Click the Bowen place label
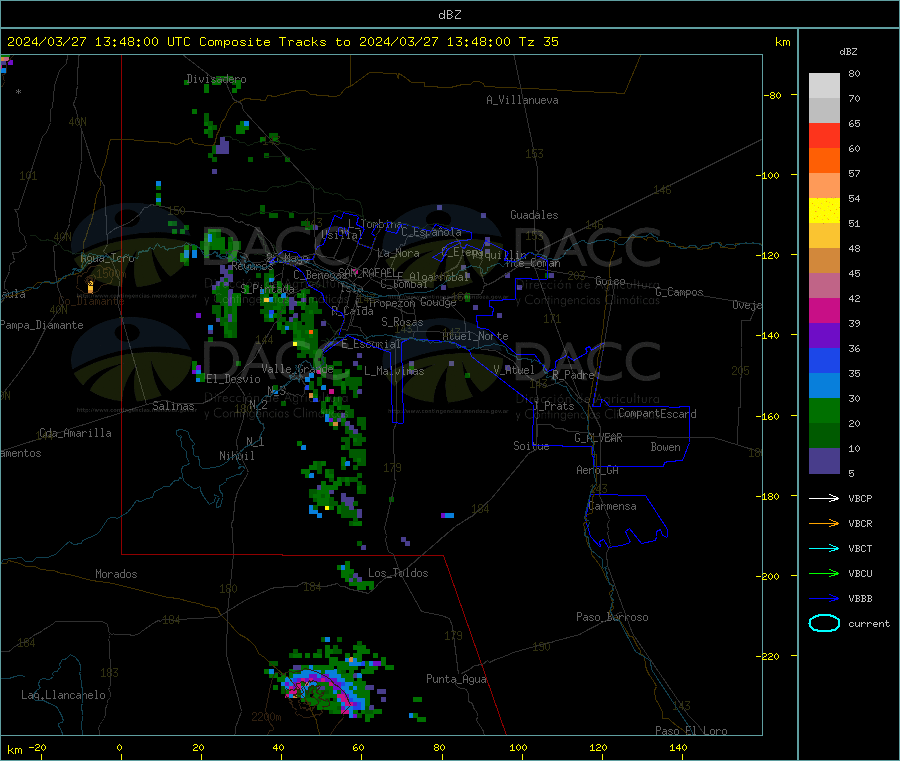Image resolution: width=900 pixels, height=761 pixels. point(665,447)
